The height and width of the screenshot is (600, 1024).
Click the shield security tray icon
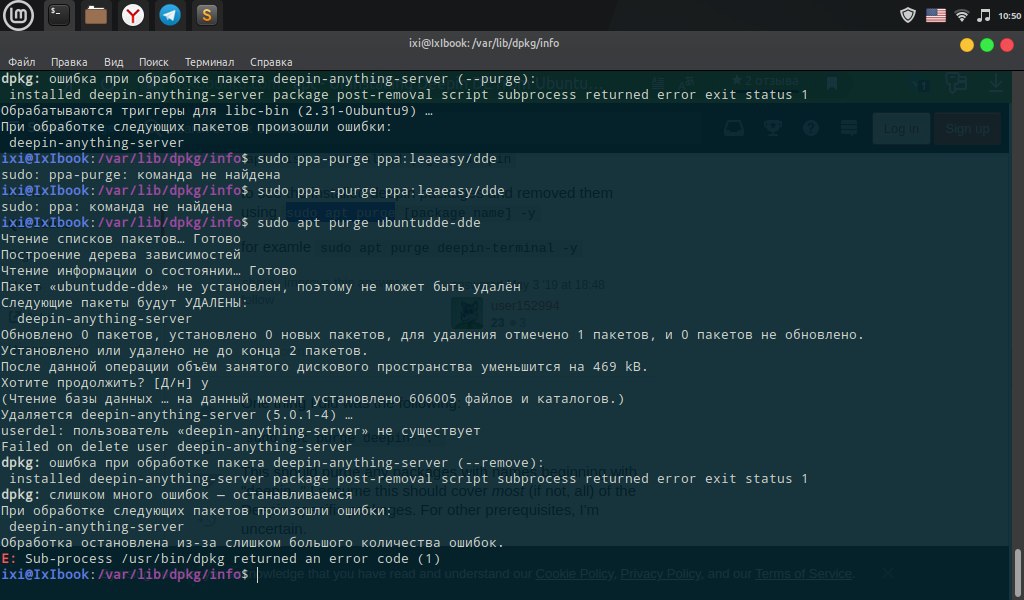click(908, 15)
